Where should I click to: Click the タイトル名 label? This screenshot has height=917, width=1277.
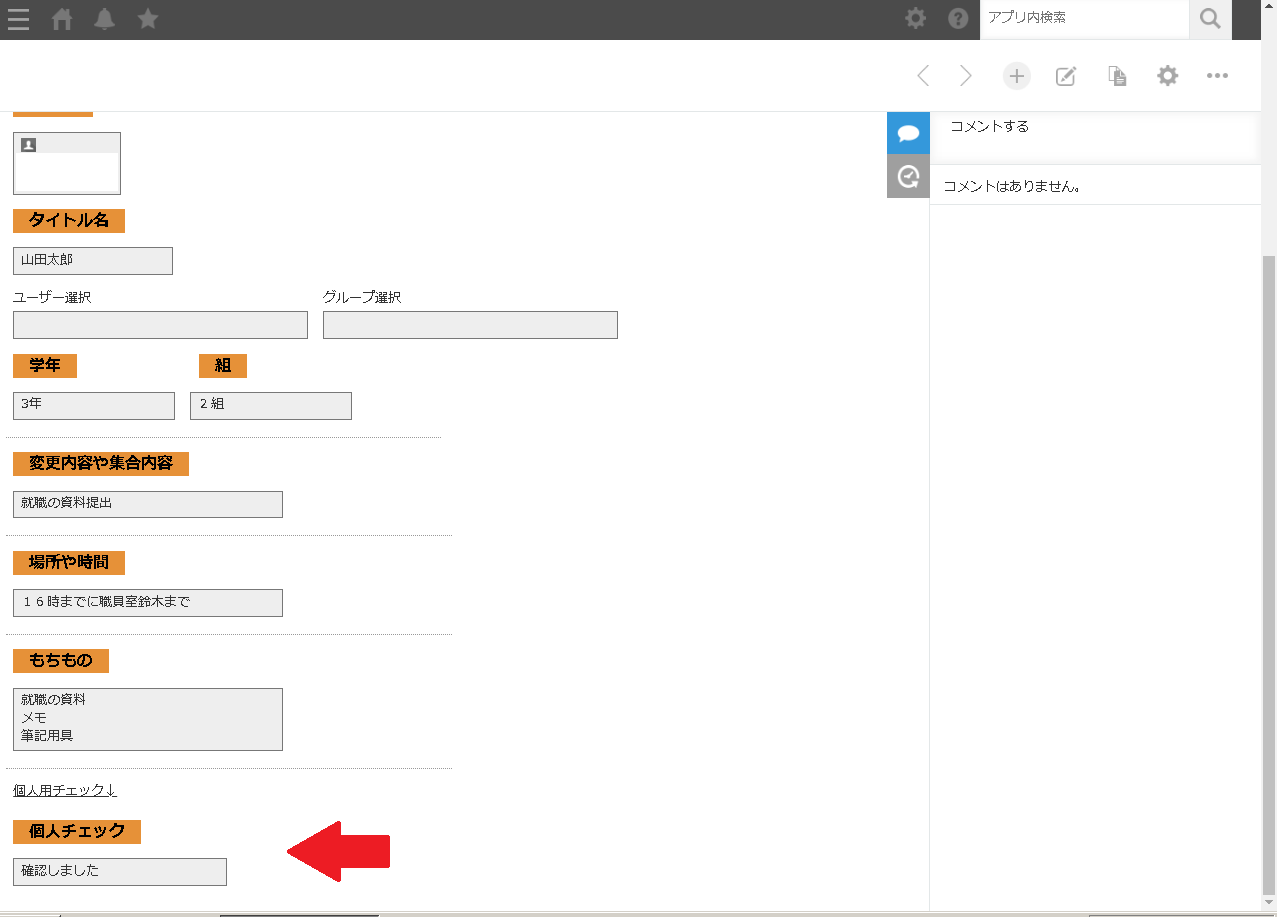pos(69,221)
